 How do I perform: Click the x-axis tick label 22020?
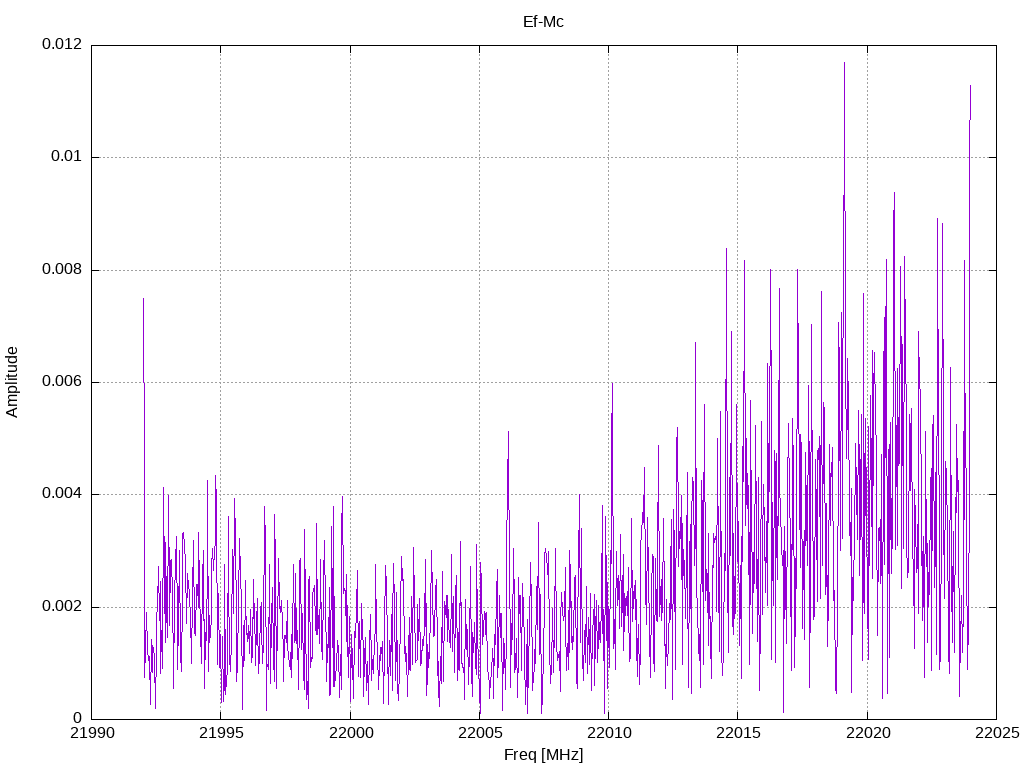[x=868, y=733]
